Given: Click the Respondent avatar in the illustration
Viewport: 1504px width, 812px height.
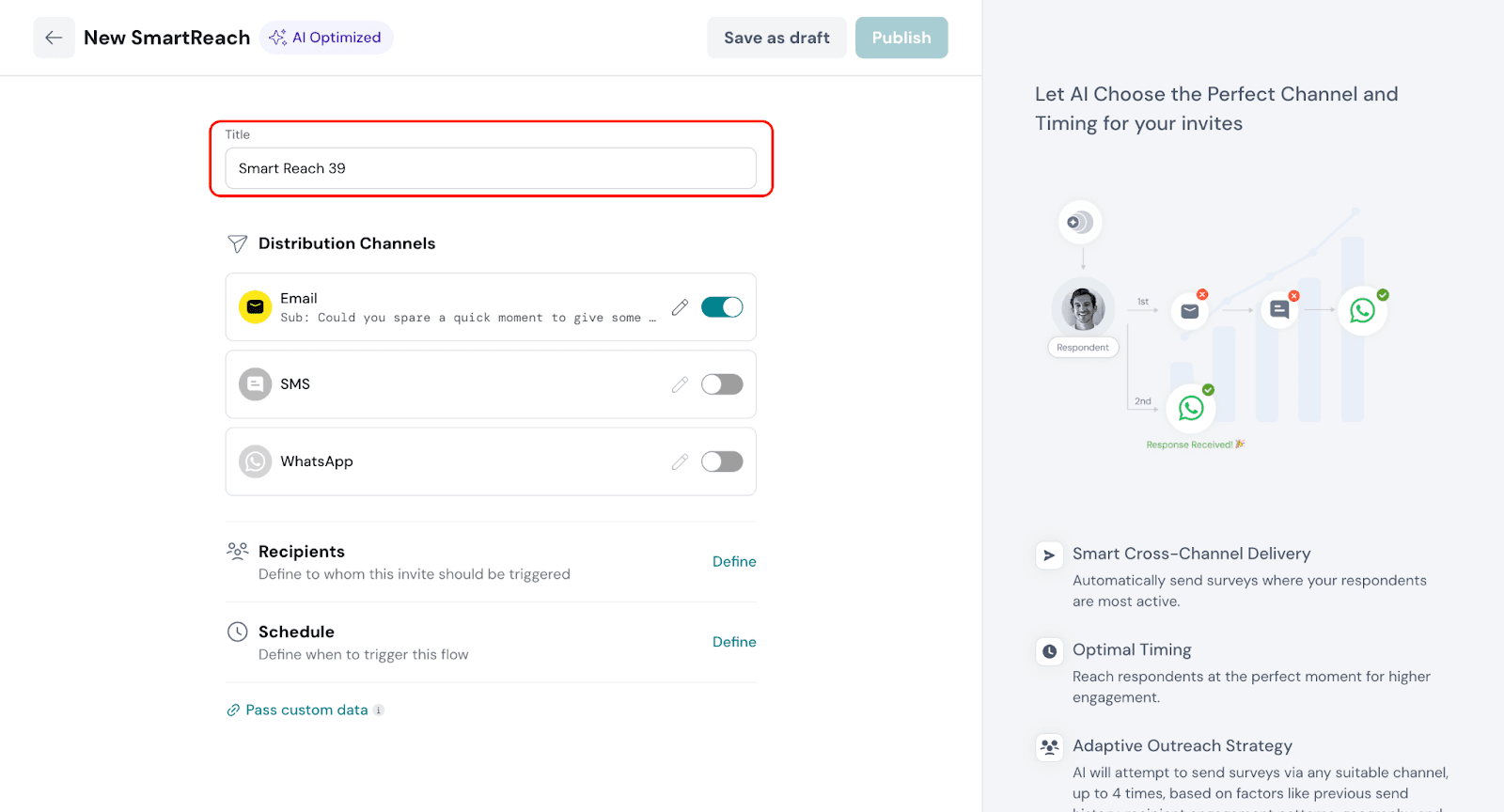Looking at the screenshot, I should (1083, 307).
